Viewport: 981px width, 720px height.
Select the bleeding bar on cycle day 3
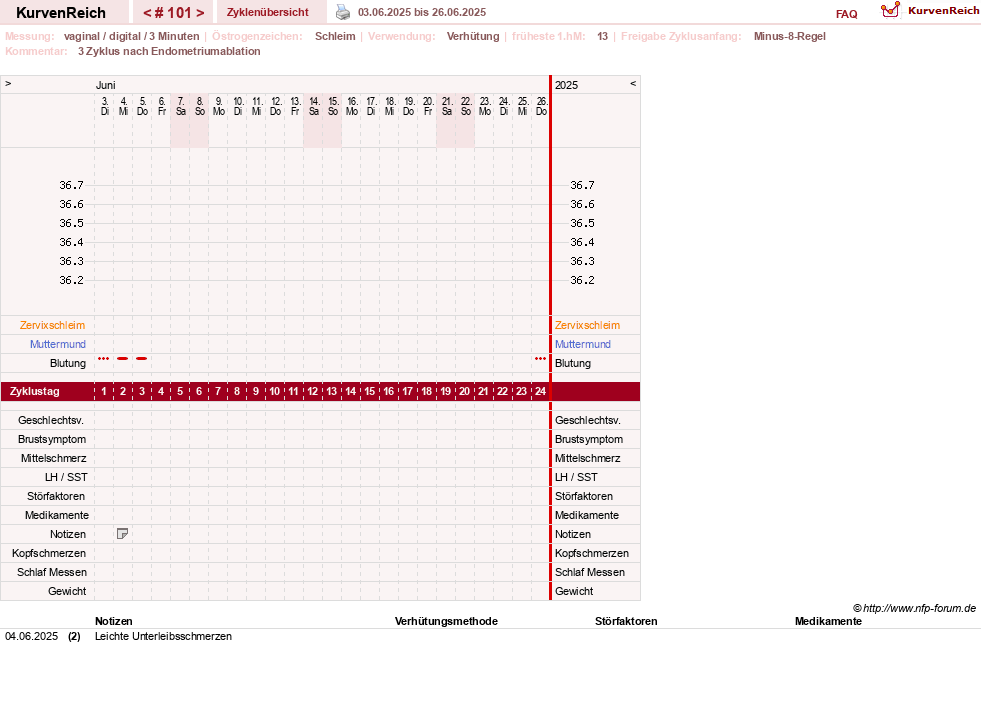coord(141,358)
